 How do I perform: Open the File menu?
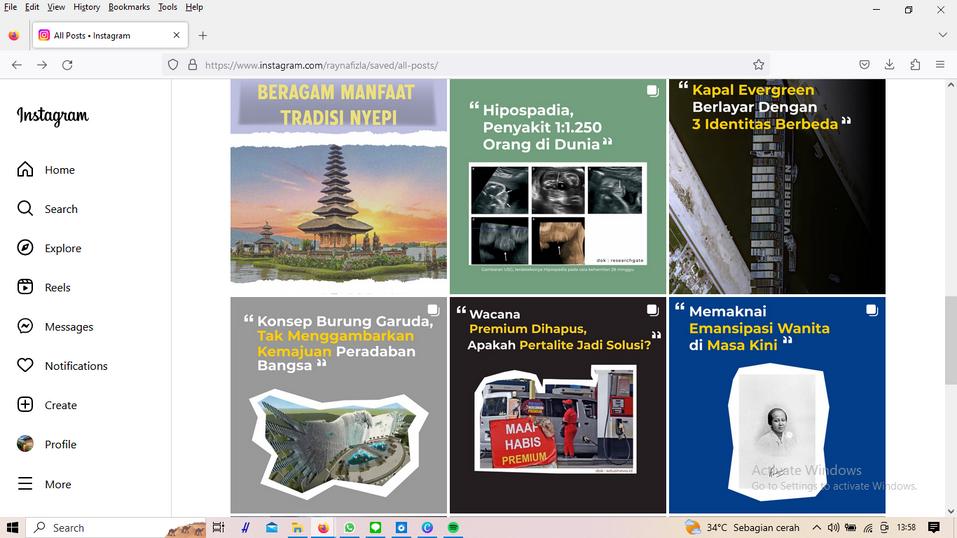[10, 7]
